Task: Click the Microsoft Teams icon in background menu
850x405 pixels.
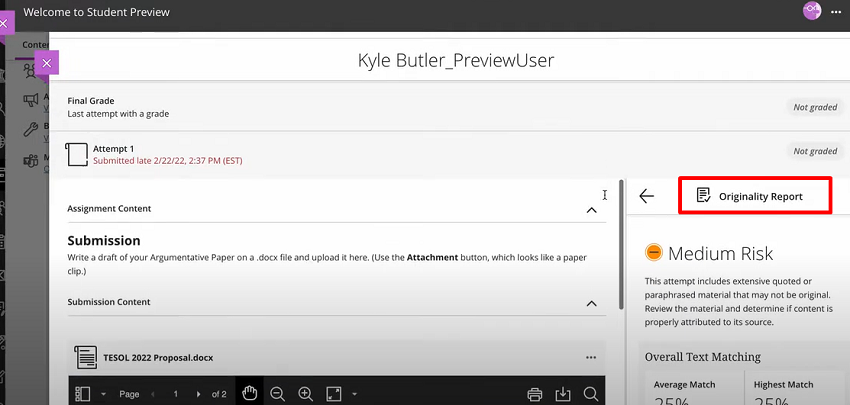Action: point(30,161)
